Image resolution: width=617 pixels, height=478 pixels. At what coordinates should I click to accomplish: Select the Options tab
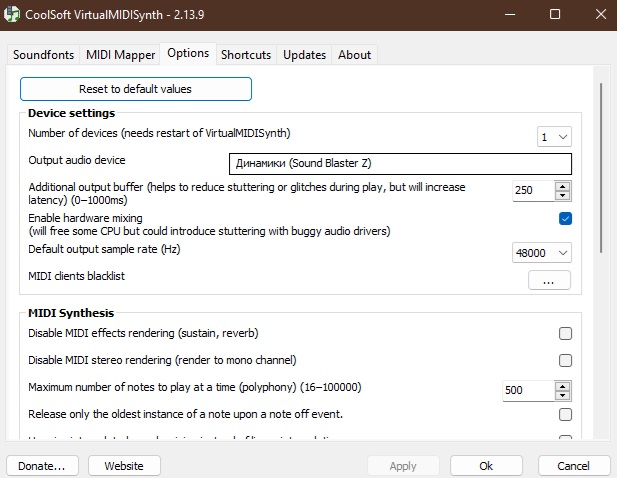[188, 53]
